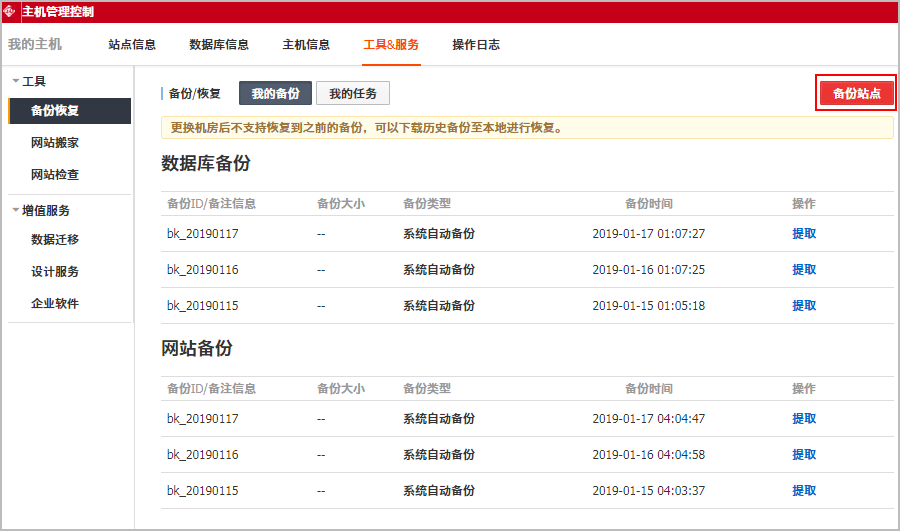
Task: Select bk_20190117 in 数据库备份 table
Action: (203, 234)
